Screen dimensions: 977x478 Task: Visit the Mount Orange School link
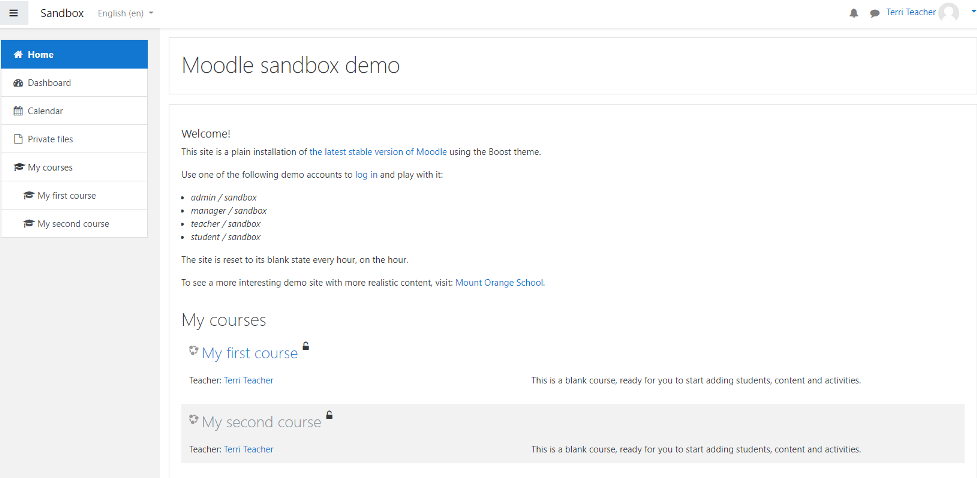[500, 282]
